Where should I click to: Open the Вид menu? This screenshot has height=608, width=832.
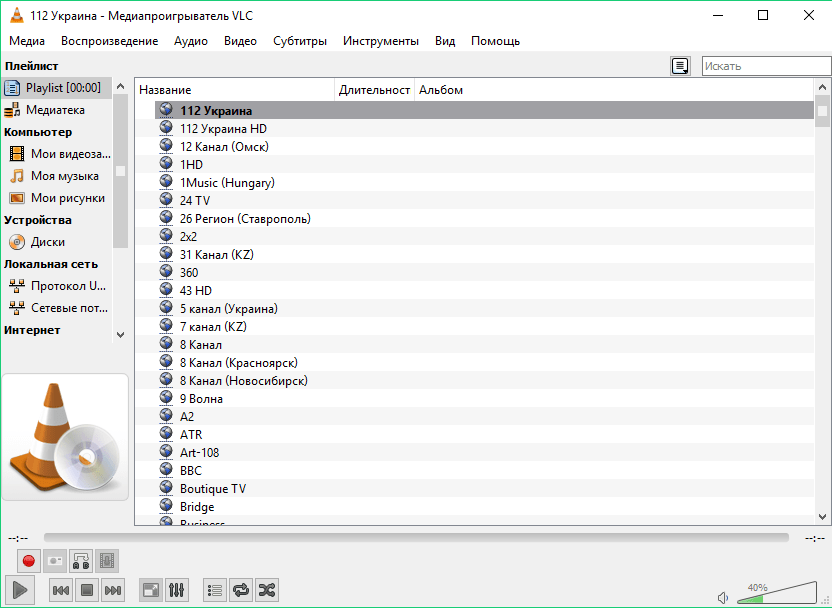pyautogui.click(x=445, y=41)
